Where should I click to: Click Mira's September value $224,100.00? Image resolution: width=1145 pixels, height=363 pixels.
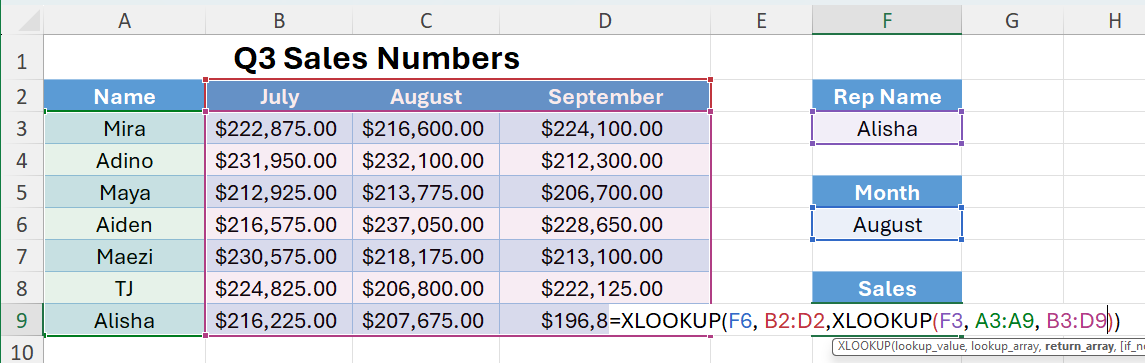[x=605, y=128]
